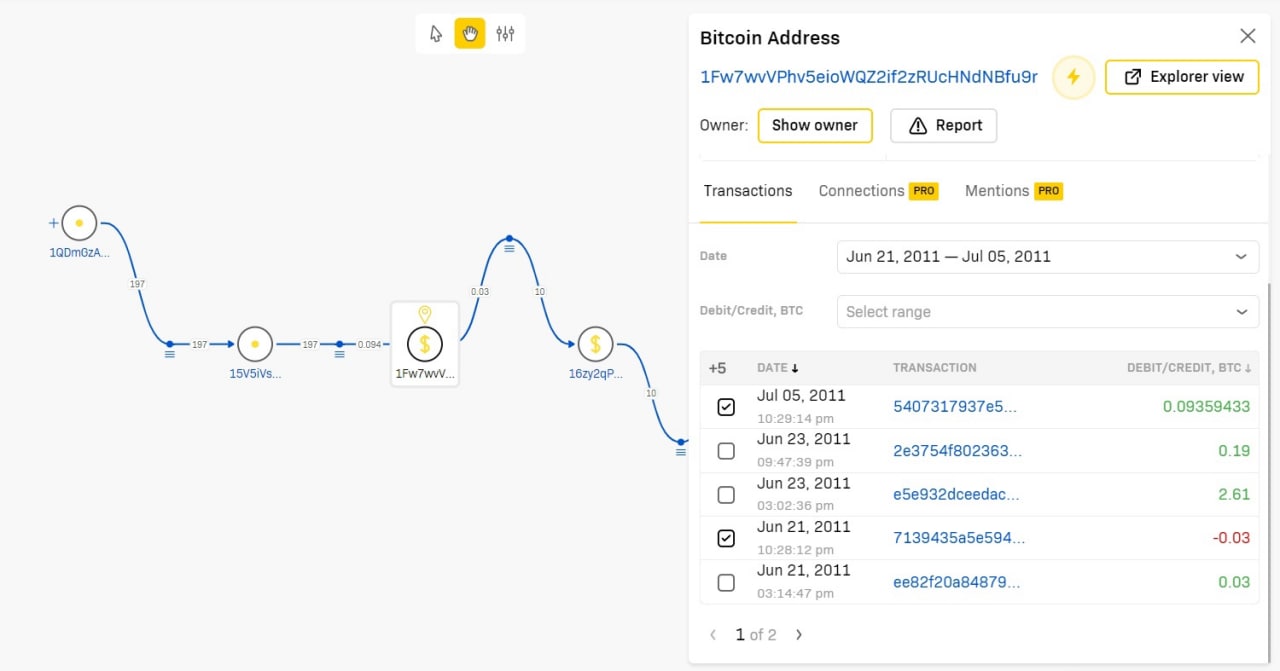Check the ee82f20a84879... transaction checkbox
This screenshot has width=1280, height=671.
(x=726, y=582)
